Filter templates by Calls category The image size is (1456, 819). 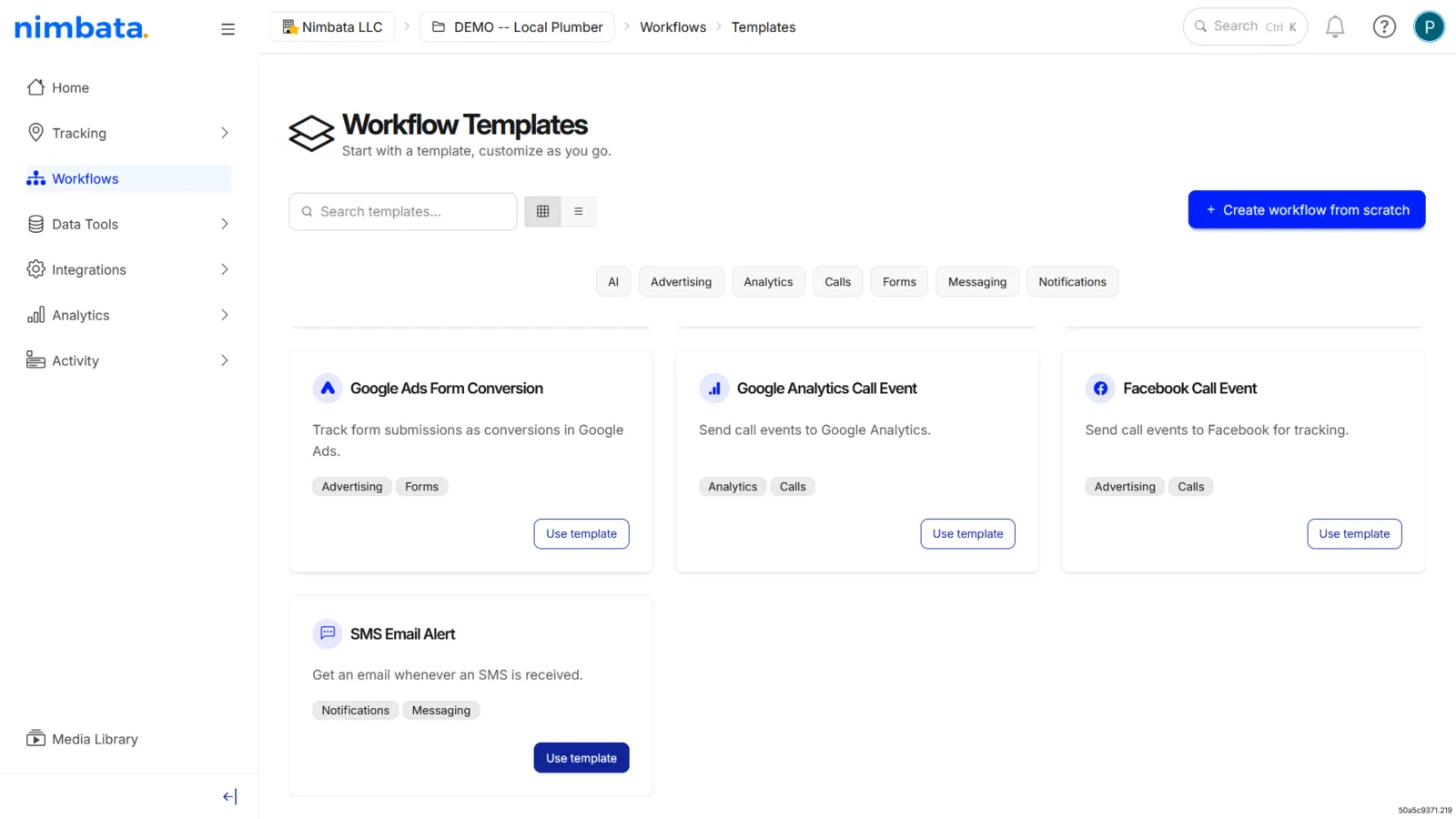[x=838, y=282]
